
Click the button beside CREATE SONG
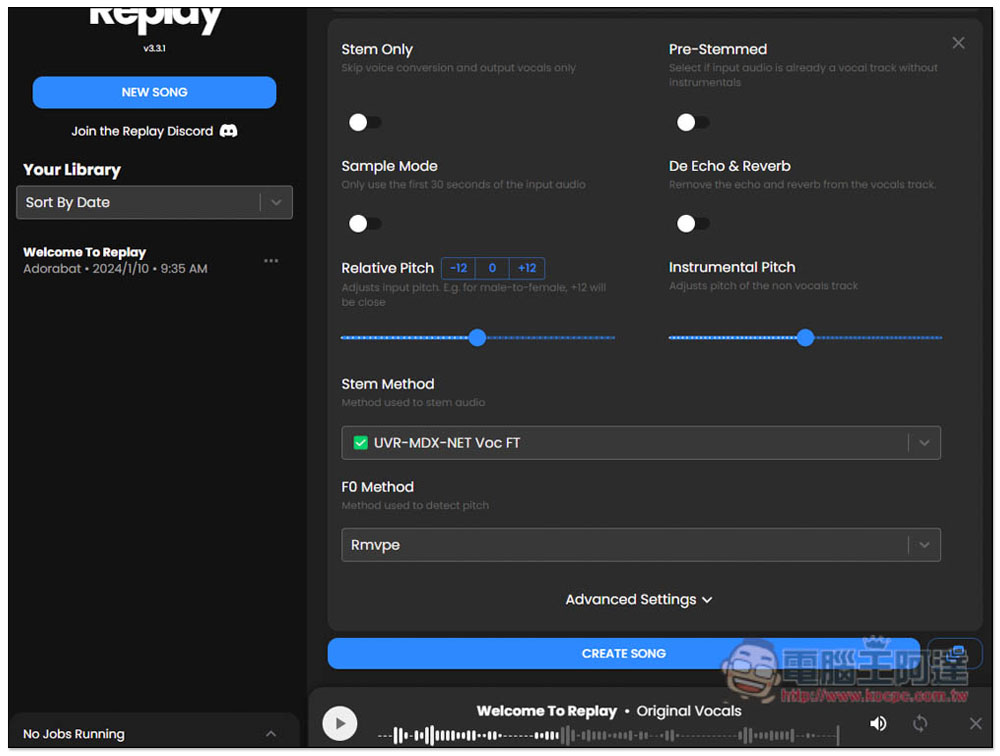pyautogui.click(x=955, y=653)
